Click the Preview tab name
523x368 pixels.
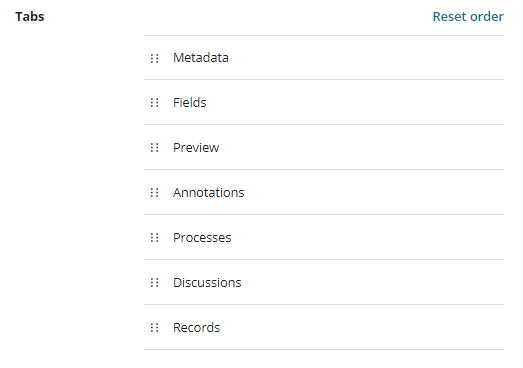click(x=196, y=148)
